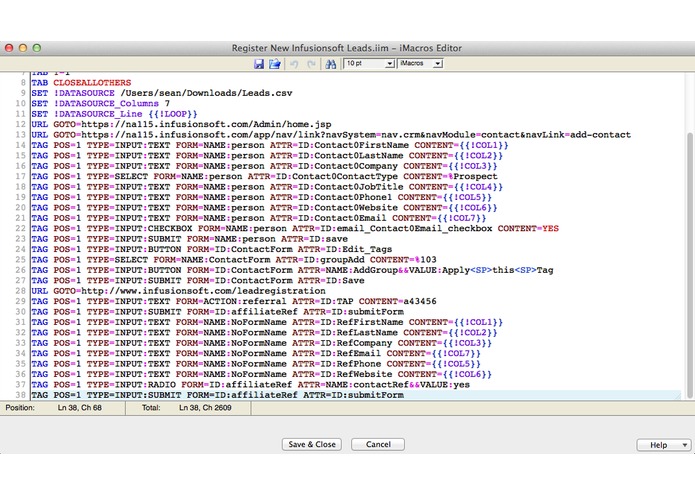The height and width of the screenshot is (494, 695).
Task: Click the Contact0Email {{!COL7}} line
Action: pyautogui.click(x=258, y=218)
